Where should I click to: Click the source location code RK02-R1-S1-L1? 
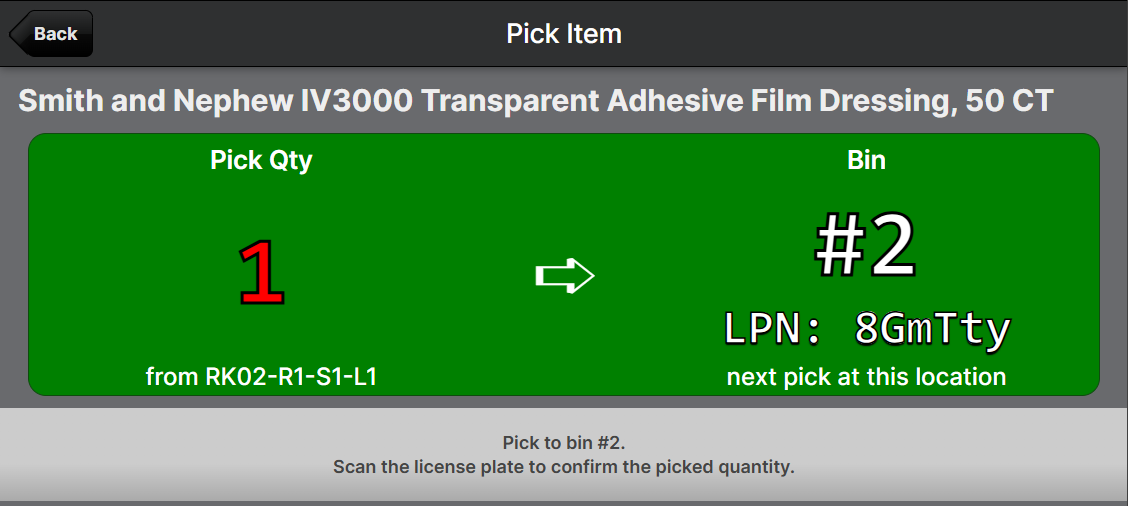pos(291,377)
